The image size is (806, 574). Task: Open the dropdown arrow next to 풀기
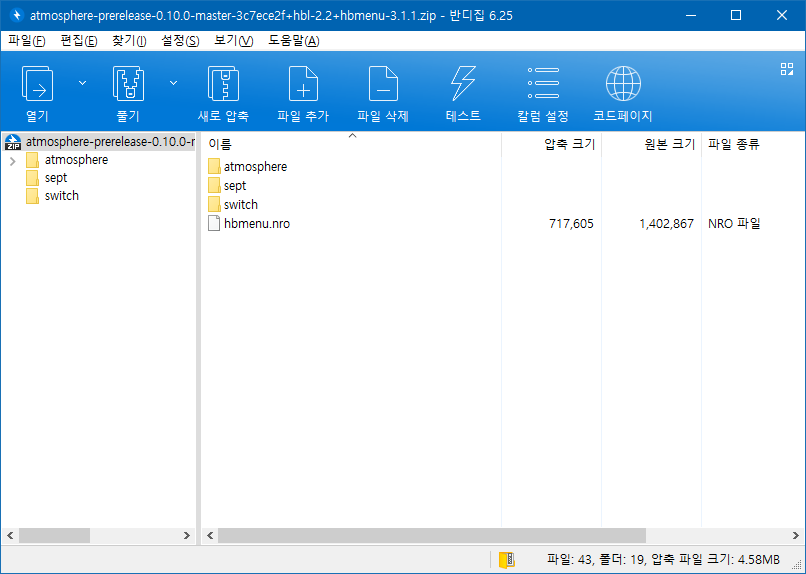174,83
